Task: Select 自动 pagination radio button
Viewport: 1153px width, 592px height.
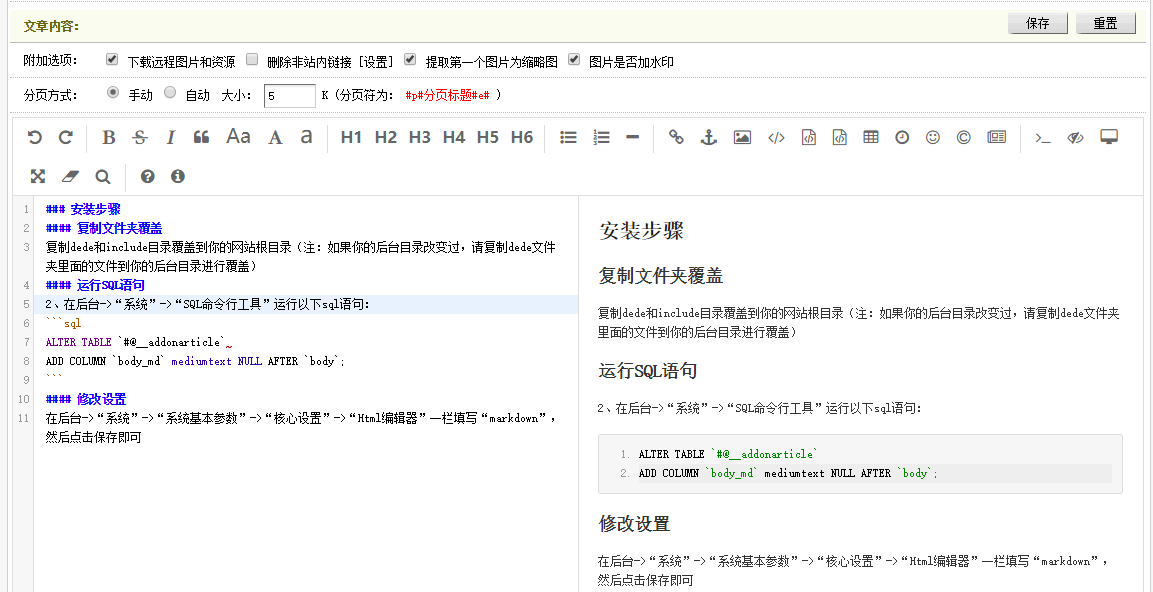Action: (x=170, y=93)
